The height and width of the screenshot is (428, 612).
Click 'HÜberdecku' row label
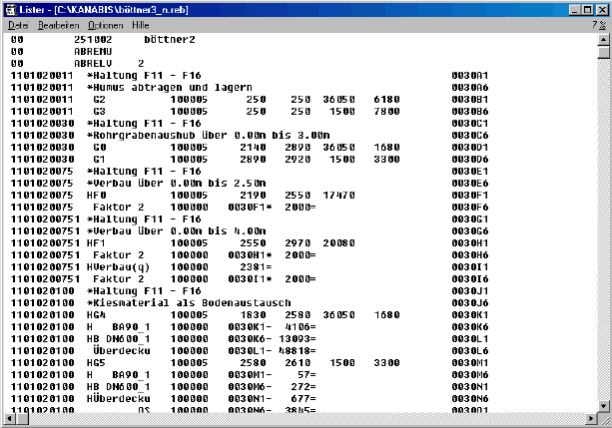pos(118,399)
